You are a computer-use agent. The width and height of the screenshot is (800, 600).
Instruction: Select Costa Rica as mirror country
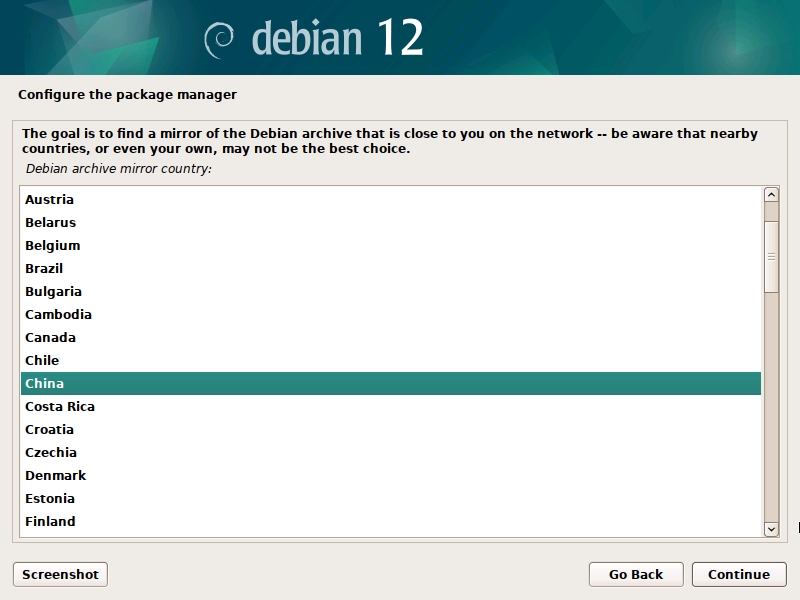[x=60, y=407]
